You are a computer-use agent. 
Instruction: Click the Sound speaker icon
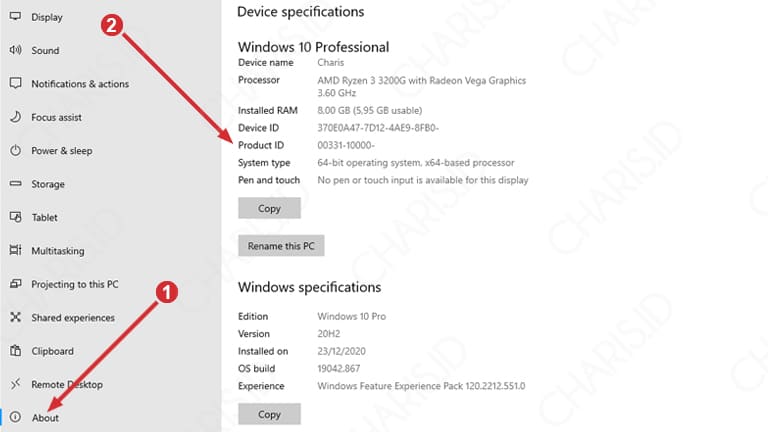tap(15, 50)
